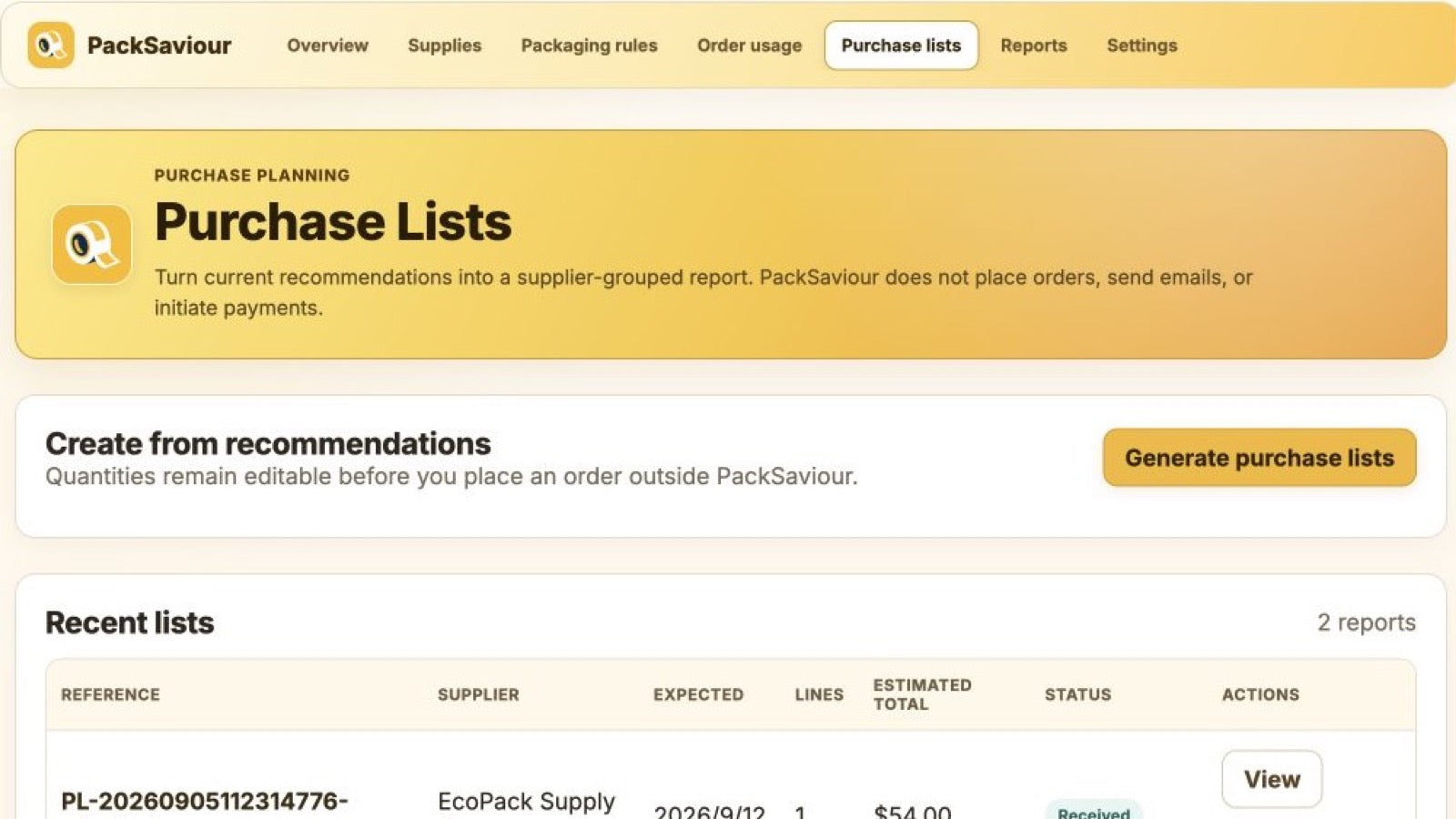1456x819 pixels.
Task: Click the PackSaviour tape logo icon
Action: click(51, 45)
